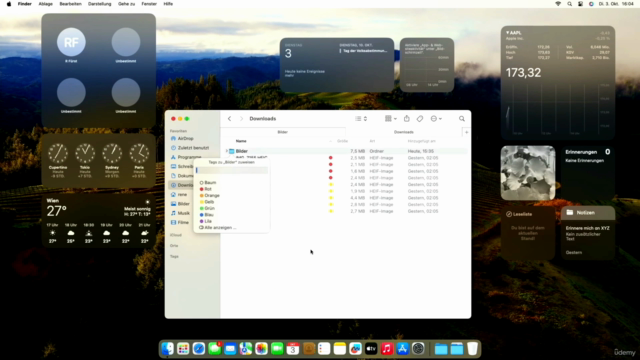
Task: Sort by the Größe column header
Action: tap(342, 141)
